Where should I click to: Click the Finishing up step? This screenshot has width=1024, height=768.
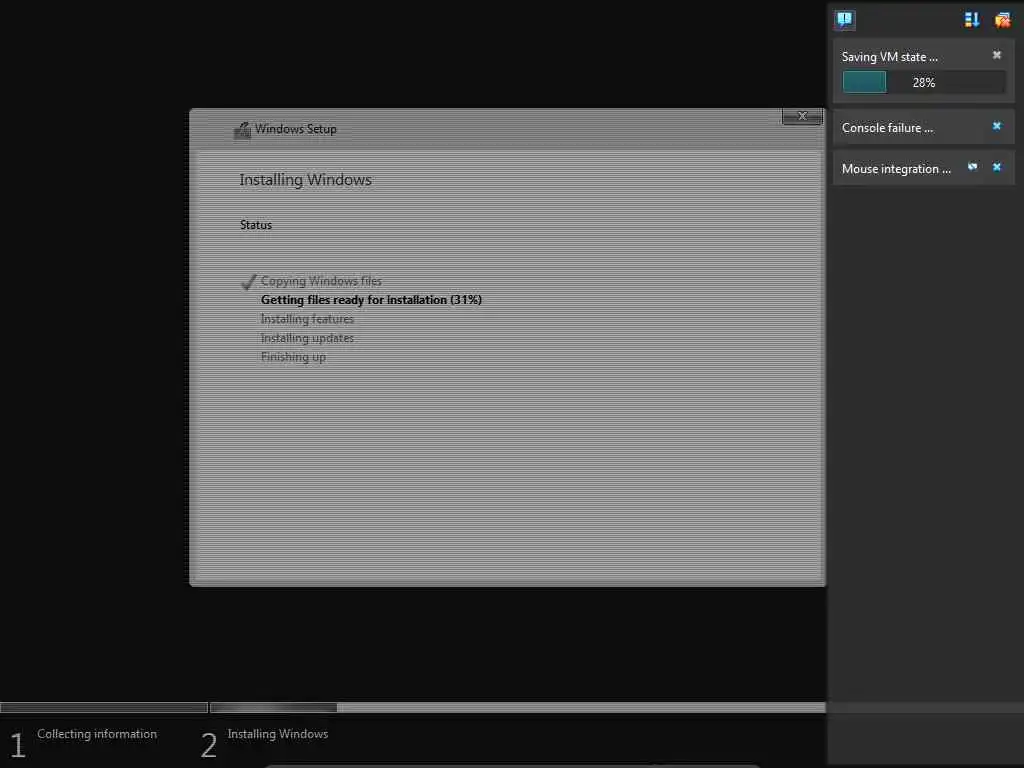point(293,357)
